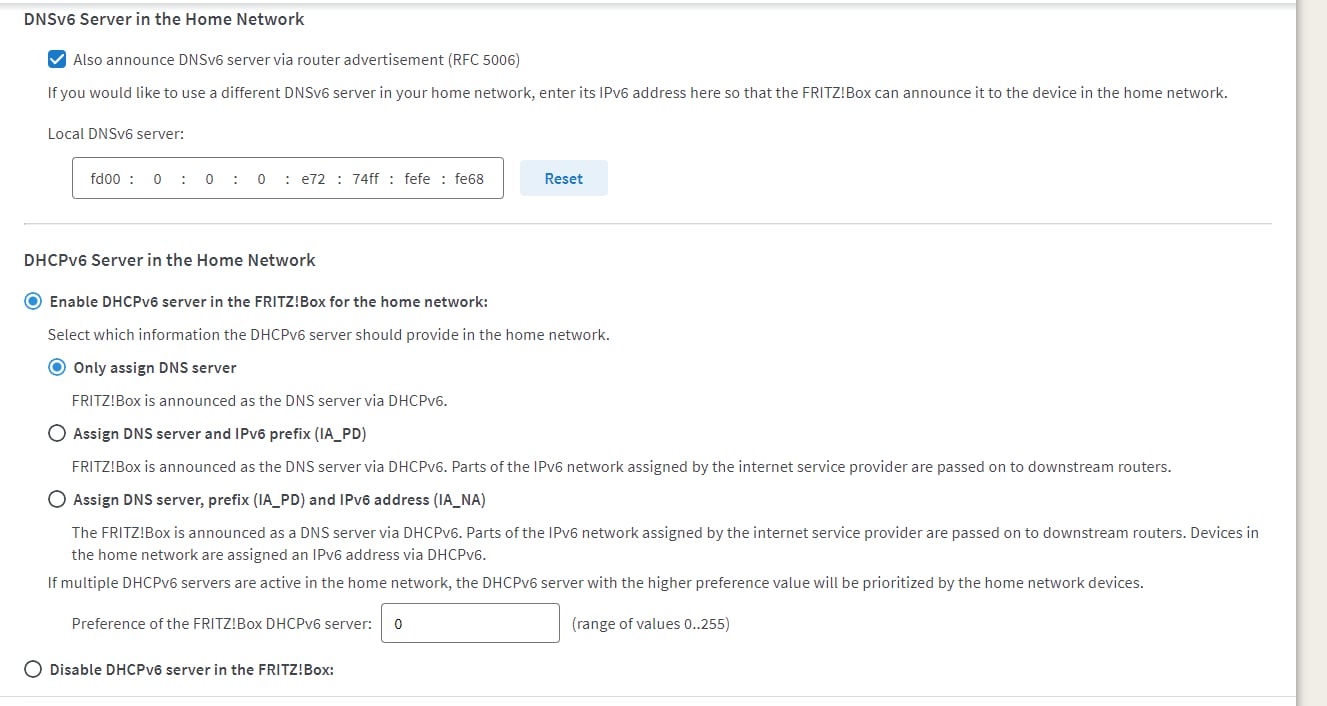
Task: Focus the DHCPv6 server preference value field
Action: (470, 623)
